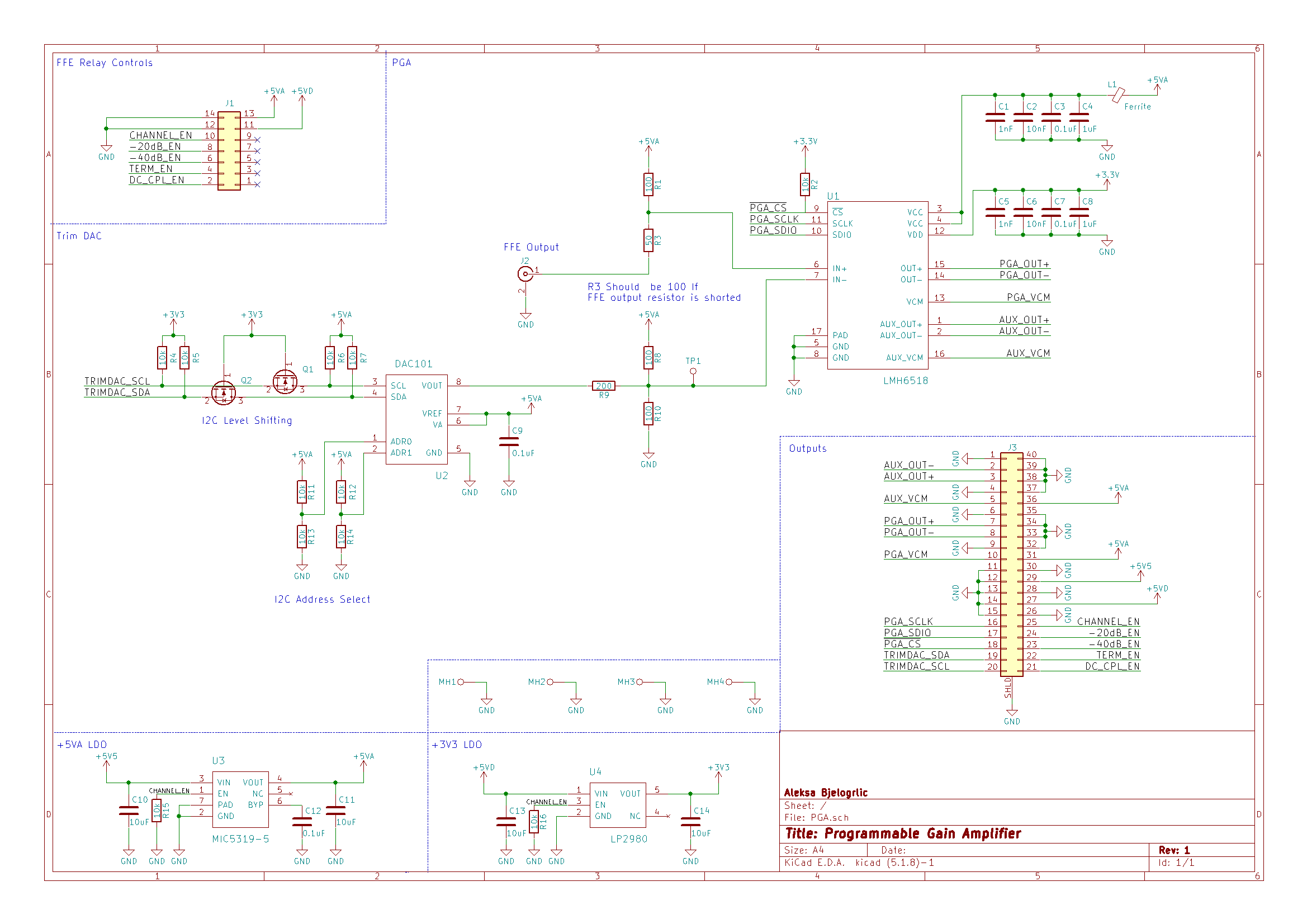
Task: Select capacitor C9 near VREF
Action: (509, 442)
